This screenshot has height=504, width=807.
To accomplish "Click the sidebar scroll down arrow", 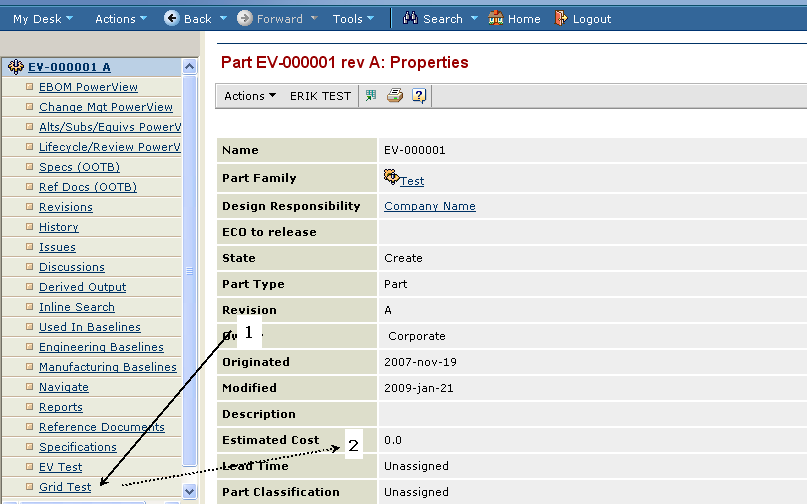I will [x=190, y=491].
